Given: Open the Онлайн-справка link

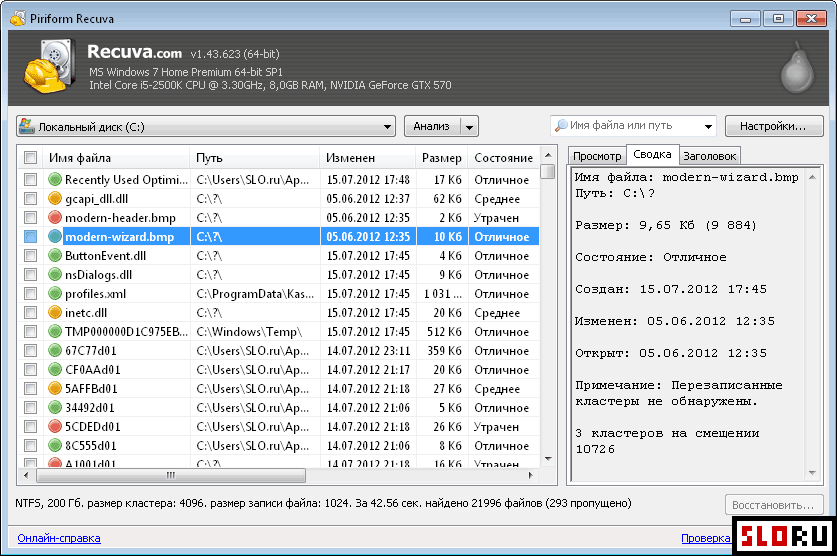Looking at the screenshot, I should 59,538.
